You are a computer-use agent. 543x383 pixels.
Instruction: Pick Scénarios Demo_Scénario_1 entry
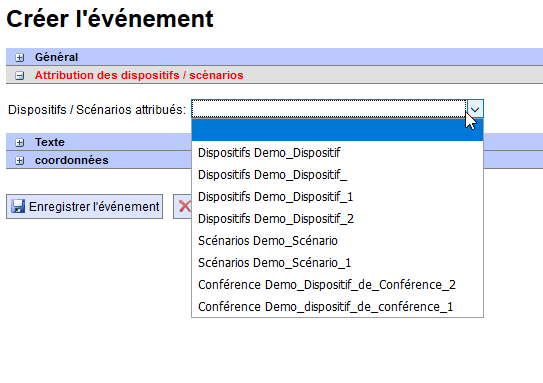[337, 262]
